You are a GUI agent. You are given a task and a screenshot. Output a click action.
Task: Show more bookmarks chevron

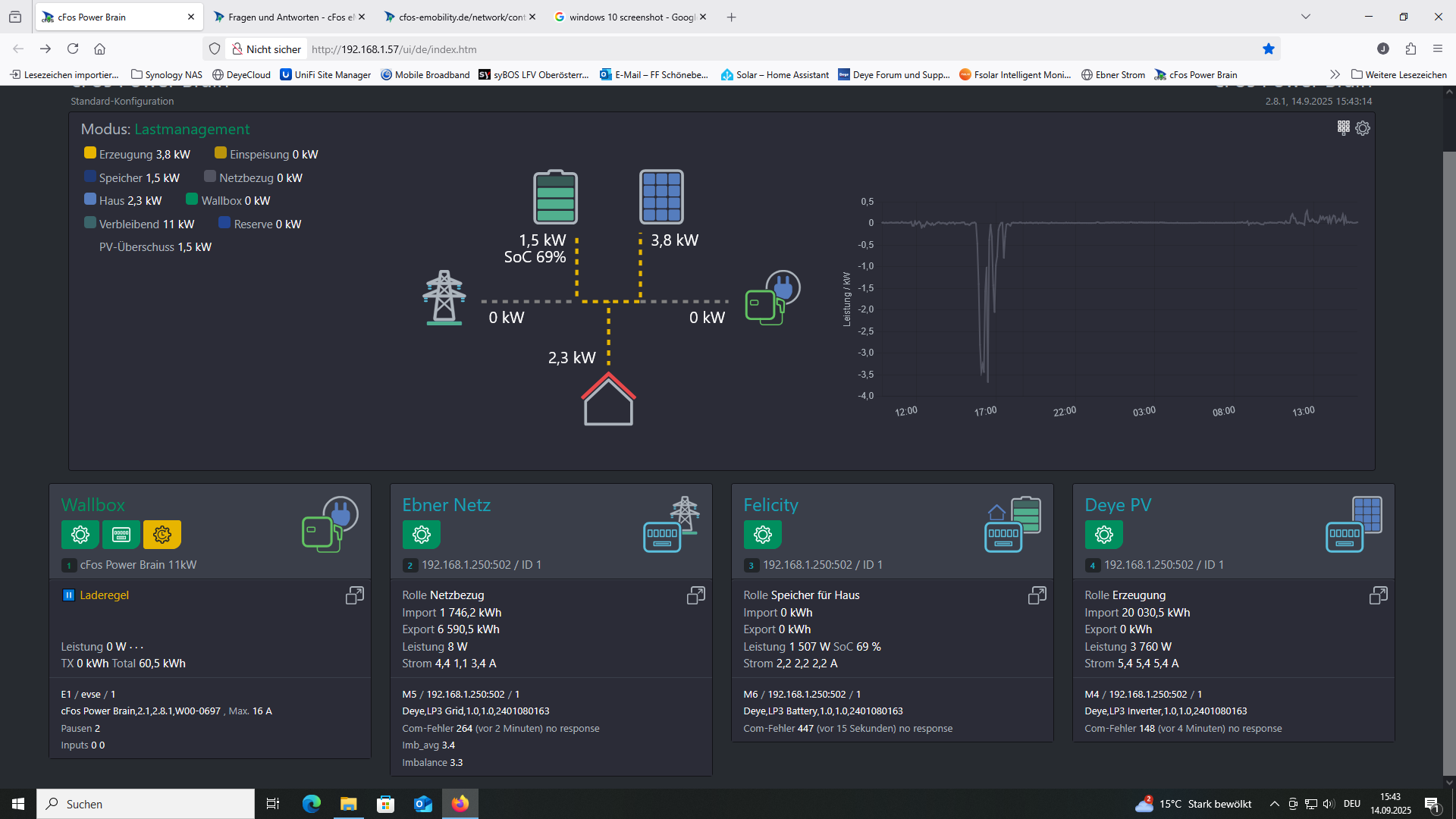click(1335, 74)
